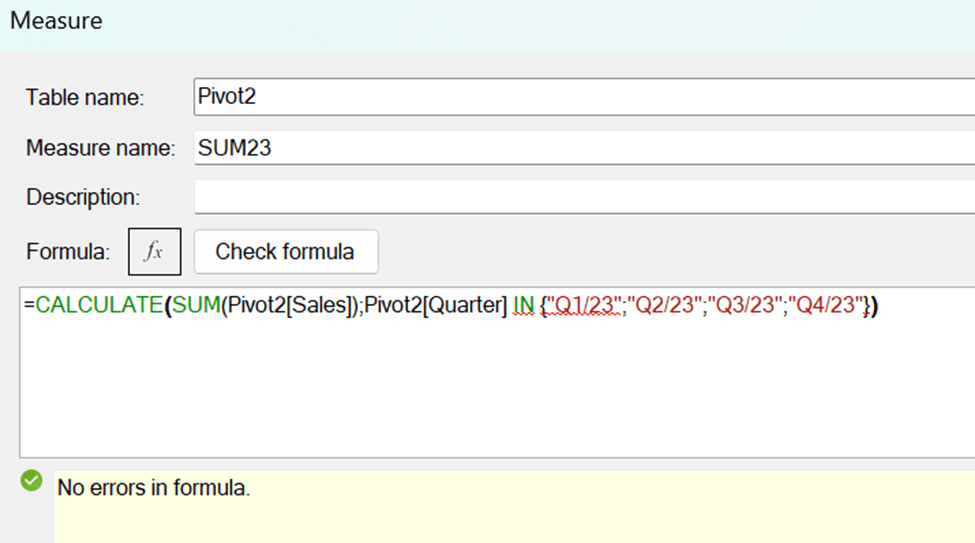
Task: Click Pivot2[Sales] reference in the formula
Action: point(289,307)
